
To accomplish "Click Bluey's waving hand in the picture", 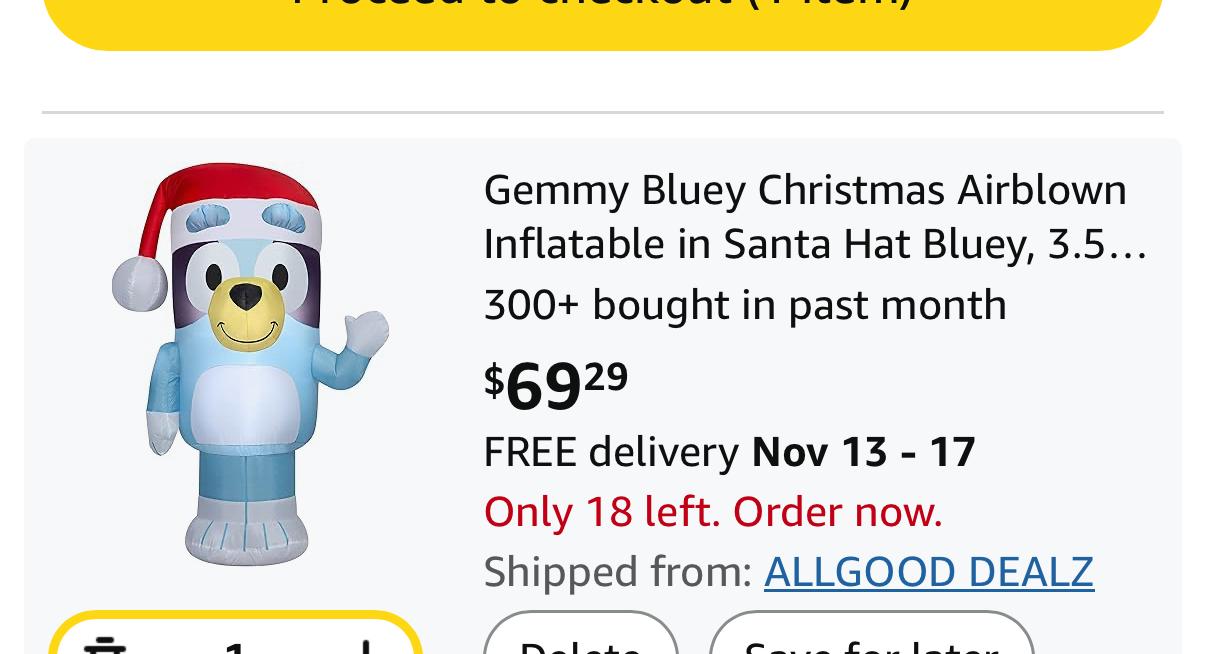I will pyautogui.click(x=366, y=333).
